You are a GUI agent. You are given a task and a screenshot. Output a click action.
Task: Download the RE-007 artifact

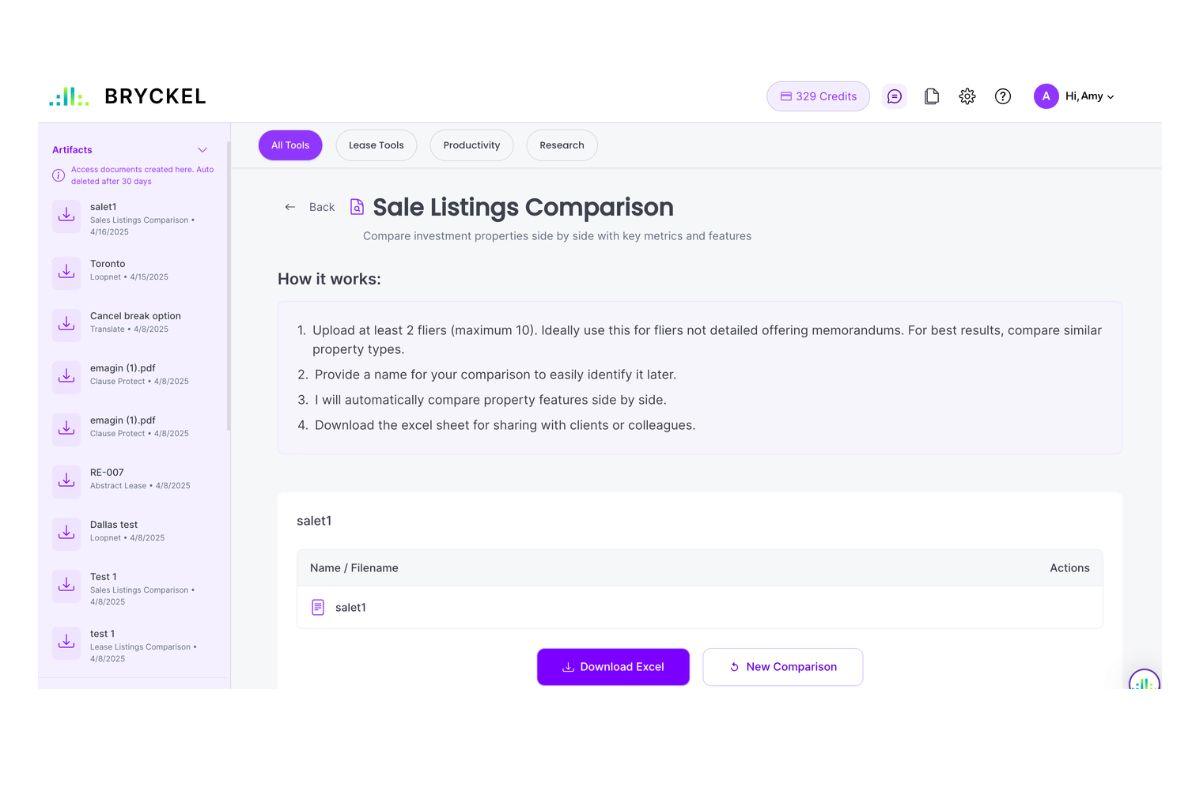point(66,479)
